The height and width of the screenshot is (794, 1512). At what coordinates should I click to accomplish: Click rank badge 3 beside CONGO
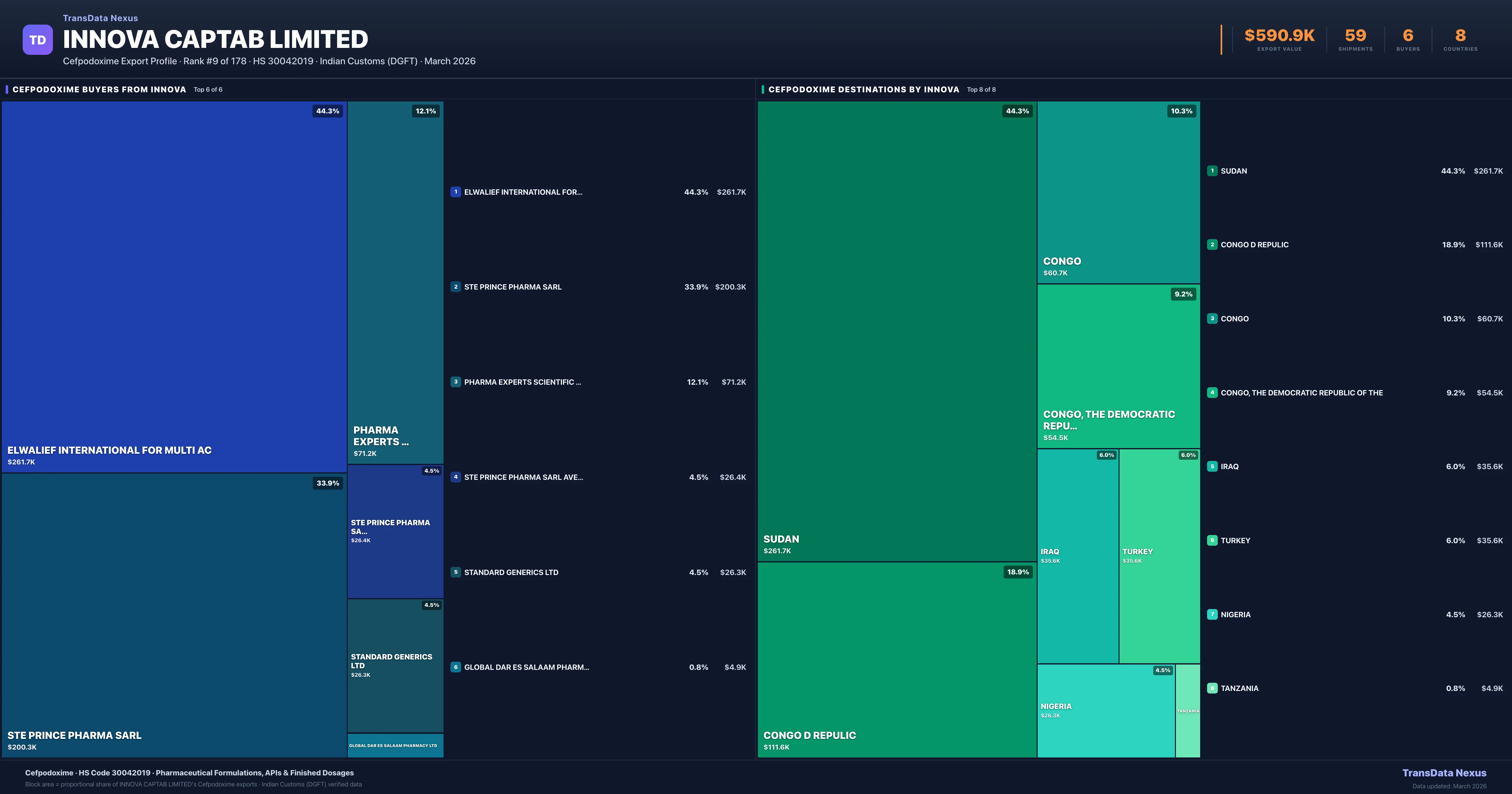click(1212, 319)
